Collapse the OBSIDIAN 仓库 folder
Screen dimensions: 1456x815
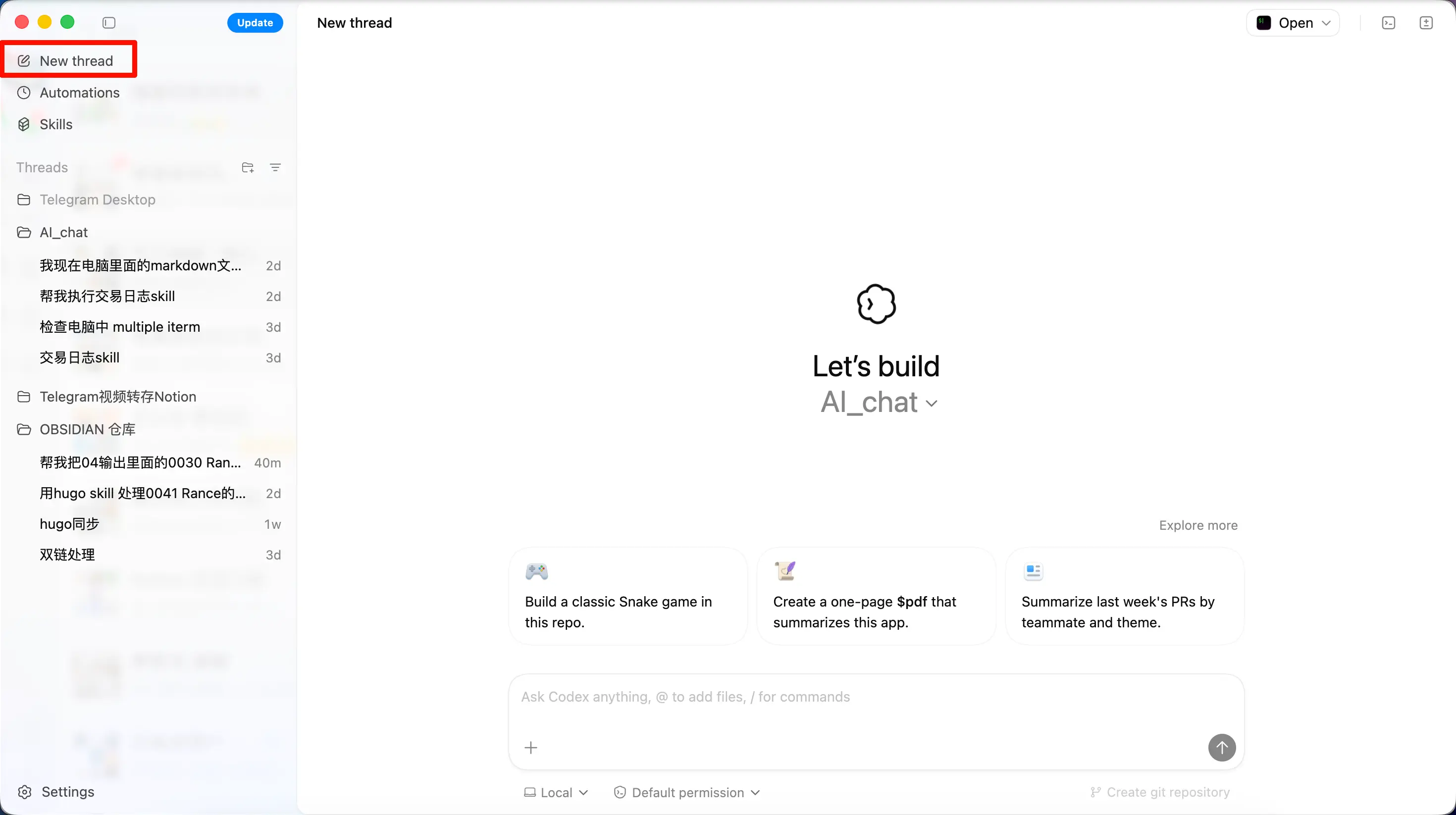point(87,430)
